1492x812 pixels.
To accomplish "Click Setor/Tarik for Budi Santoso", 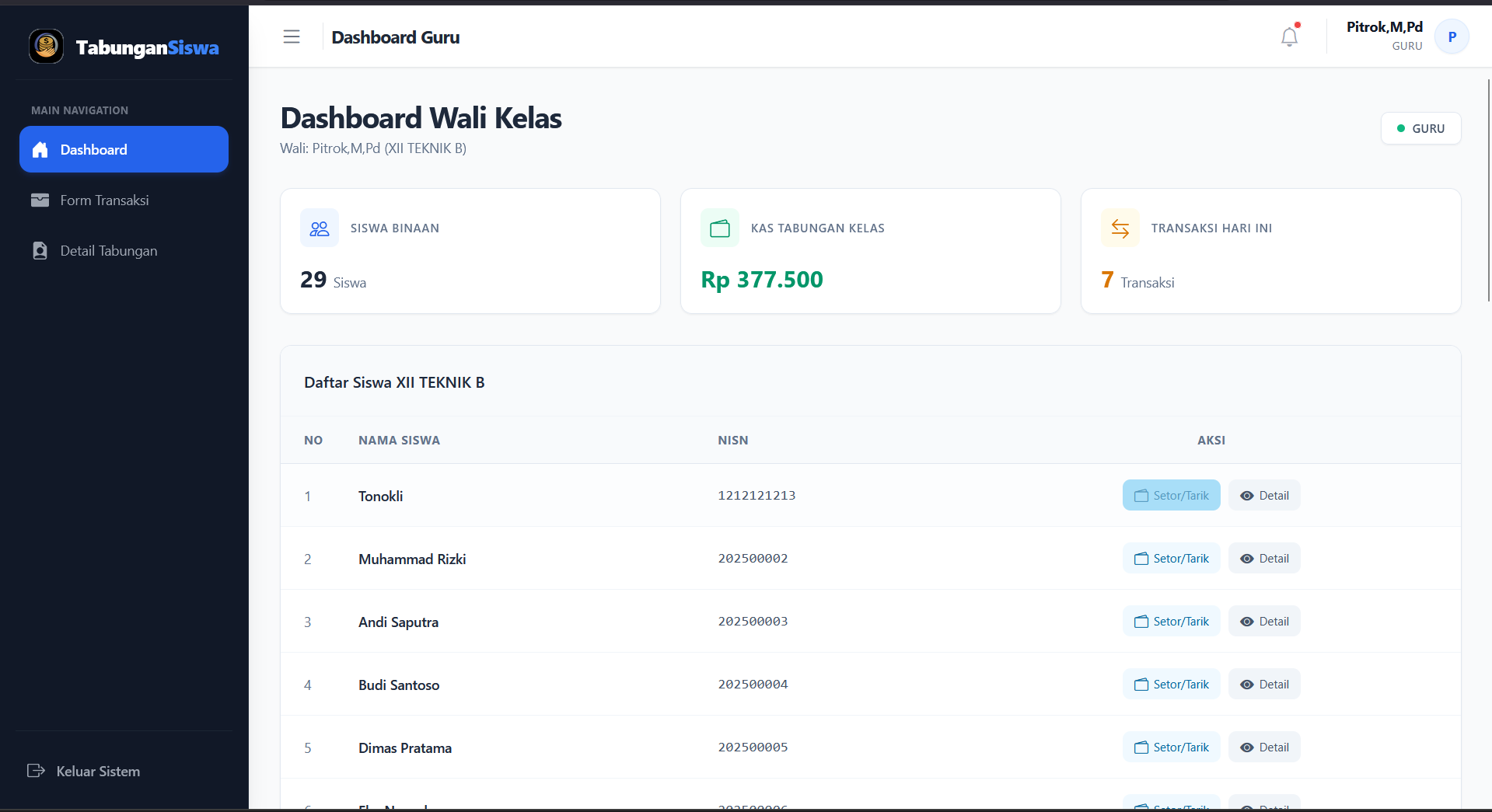I will point(1171,684).
